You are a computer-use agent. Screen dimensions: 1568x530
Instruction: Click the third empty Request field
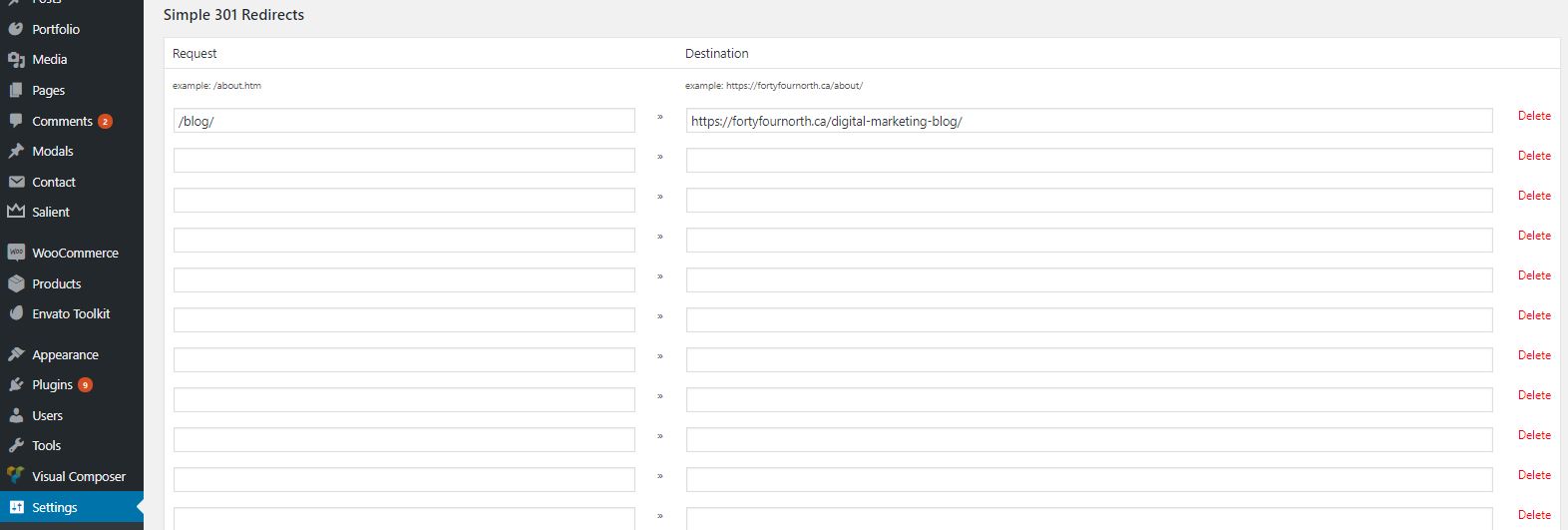tap(404, 241)
